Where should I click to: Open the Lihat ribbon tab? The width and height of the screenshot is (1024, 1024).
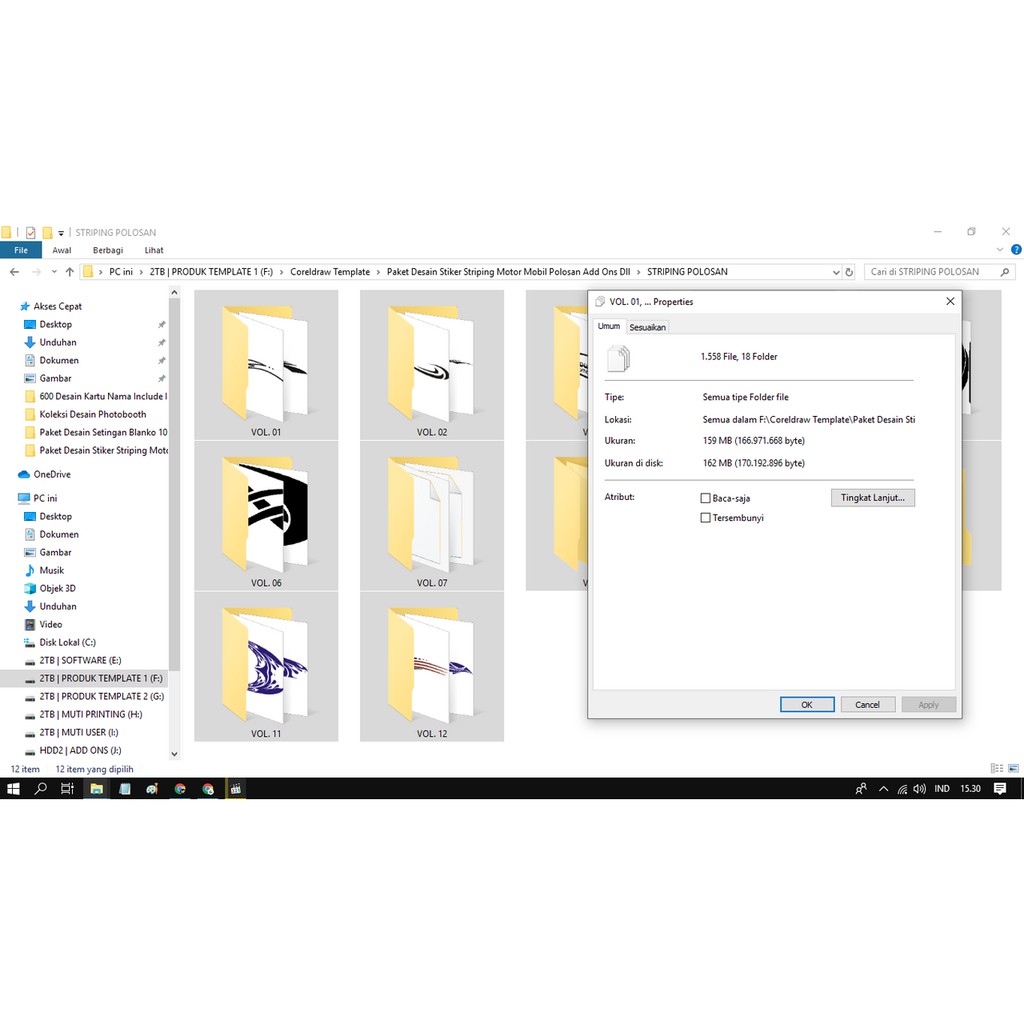tap(154, 250)
